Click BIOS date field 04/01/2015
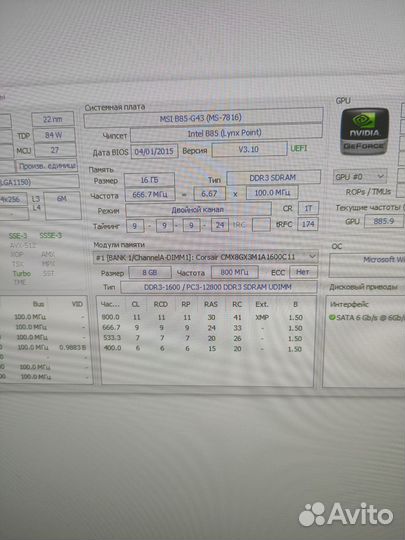Screen dimensions: 405x540 (154, 152)
